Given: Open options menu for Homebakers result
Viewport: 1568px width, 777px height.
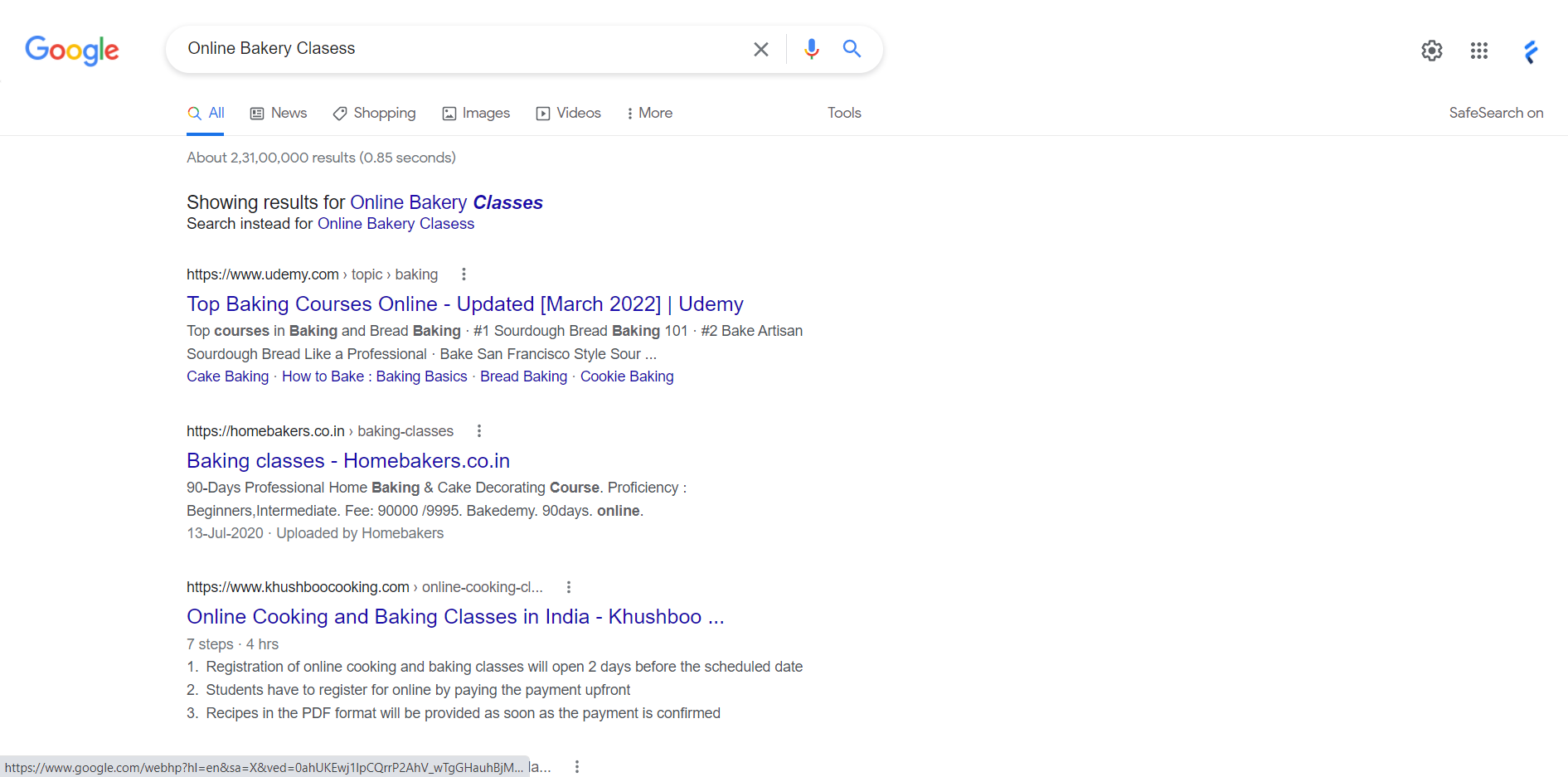Looking at the screenshot, I should [x=479, y=430].
